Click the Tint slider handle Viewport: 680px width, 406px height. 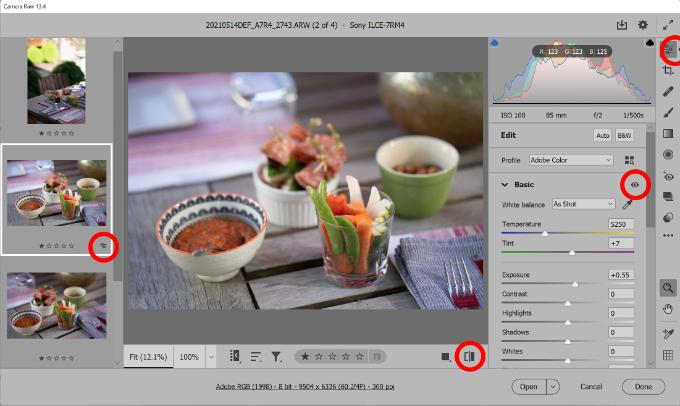[x=572, y=252]
